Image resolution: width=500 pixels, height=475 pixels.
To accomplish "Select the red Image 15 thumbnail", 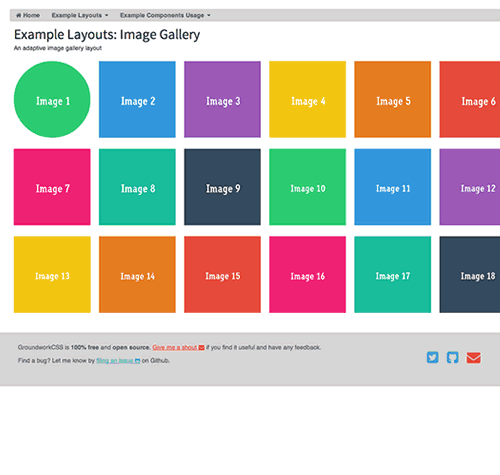I will (222, 275).
